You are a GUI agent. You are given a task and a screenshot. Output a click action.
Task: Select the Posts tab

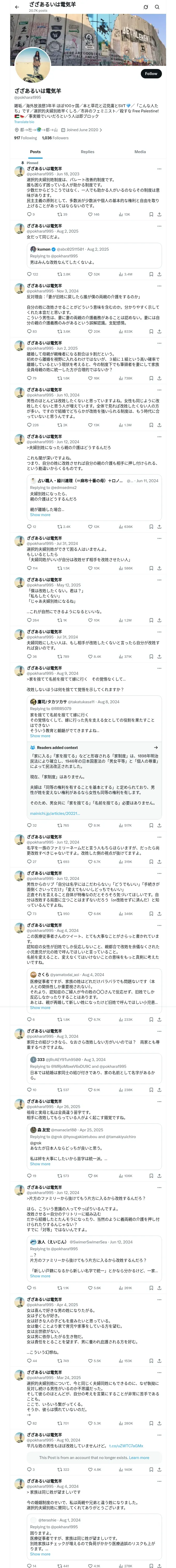tap(35, 152)
